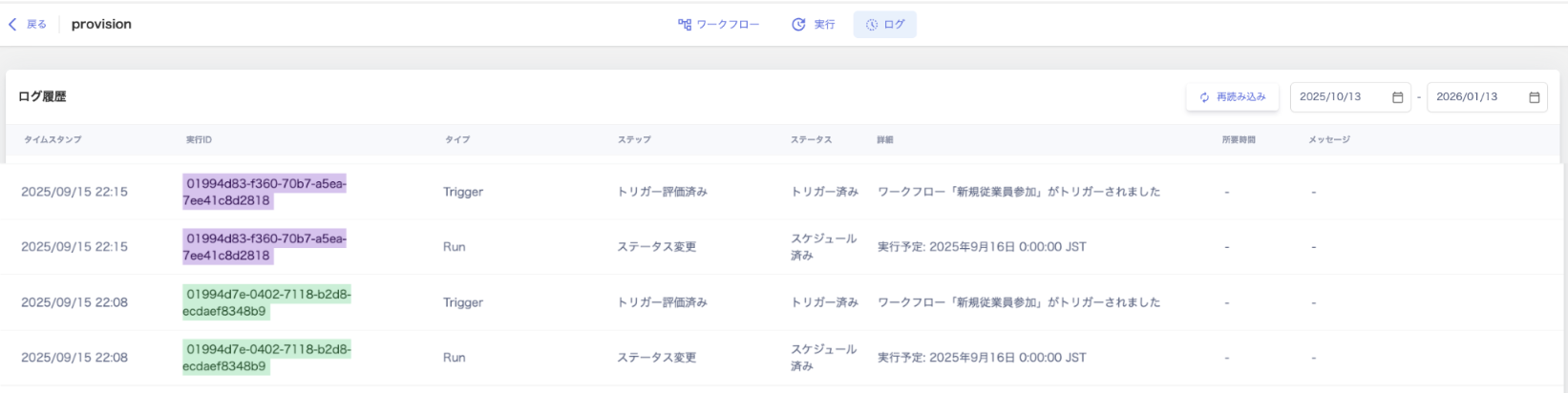
Task: Click the タイムスタンプ column header
Action: pyautogui.click(x=53, y=140)
